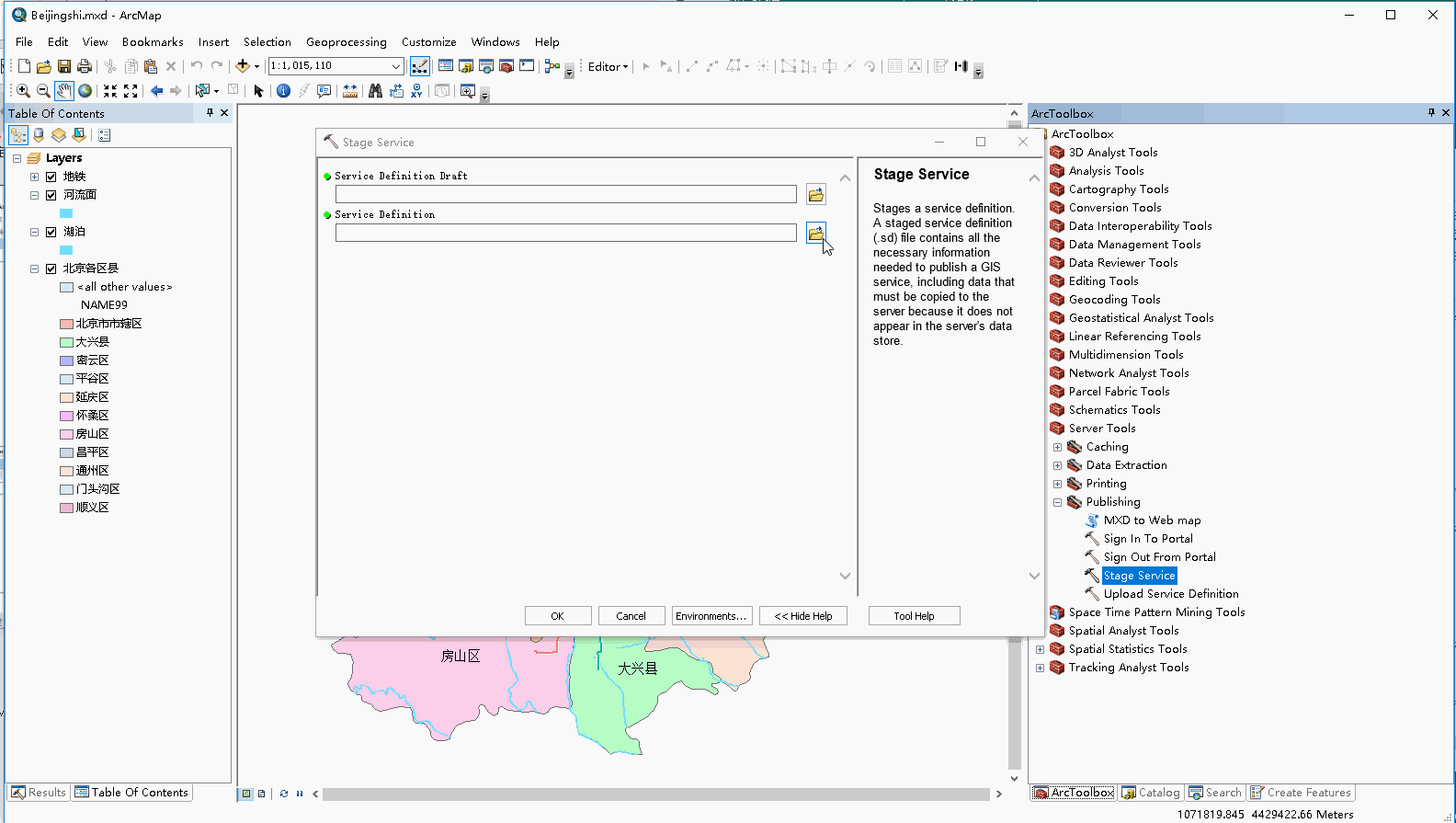
Task: Click the Hide Help button
Action: click(803, 616)
